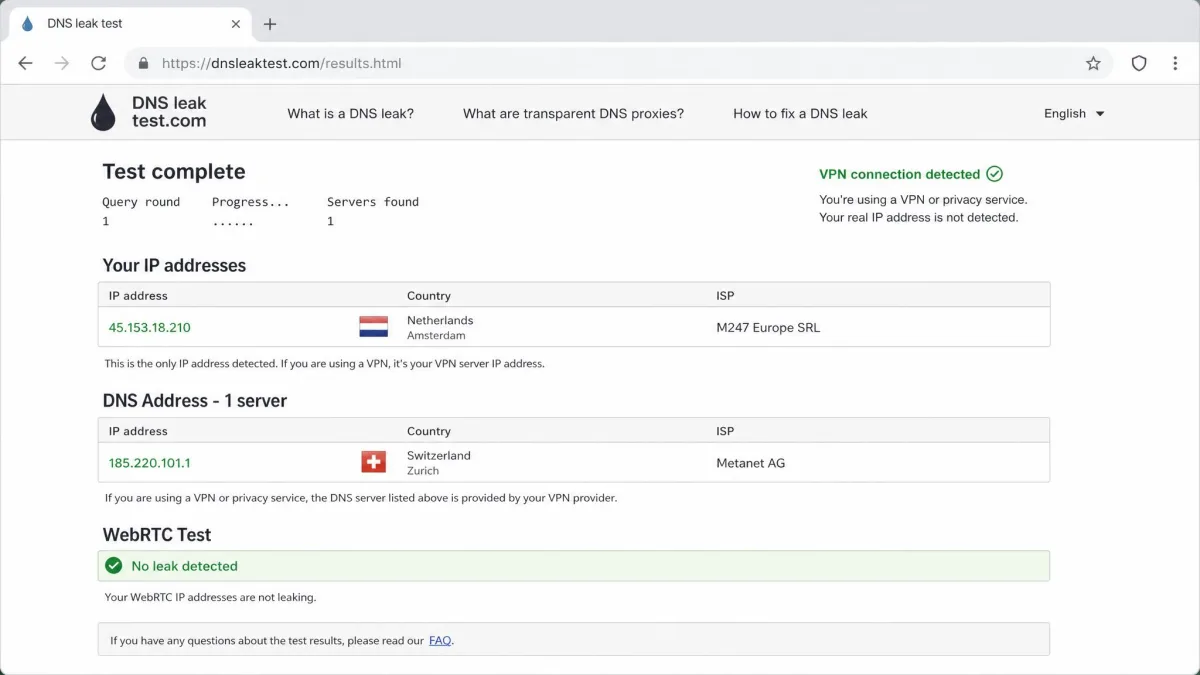Click IP address 45.153.18.210
This screenshot has width=1200, height=675.
pos(150,328)
